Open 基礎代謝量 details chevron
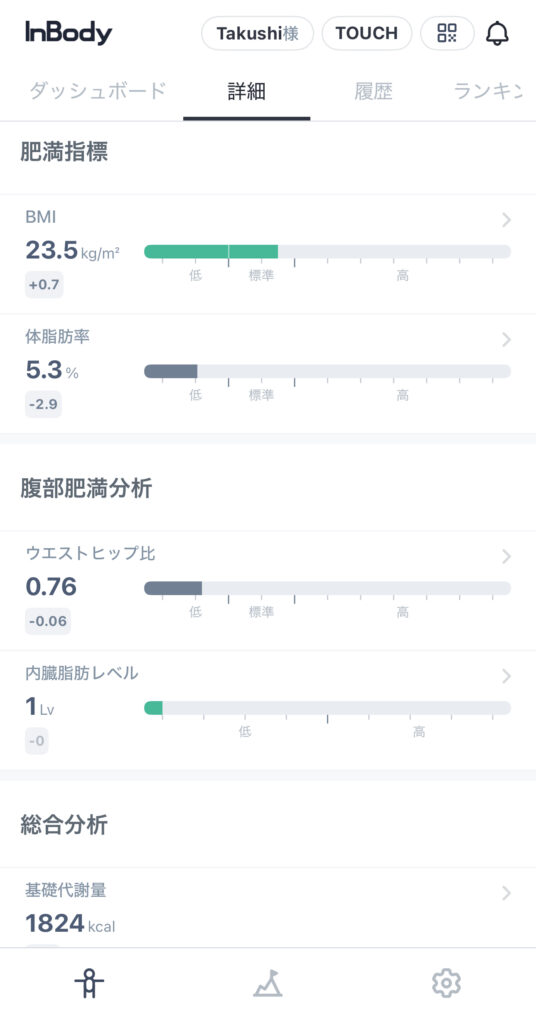The height and width of the screenshot is (1024, 536). pos(507,893)
